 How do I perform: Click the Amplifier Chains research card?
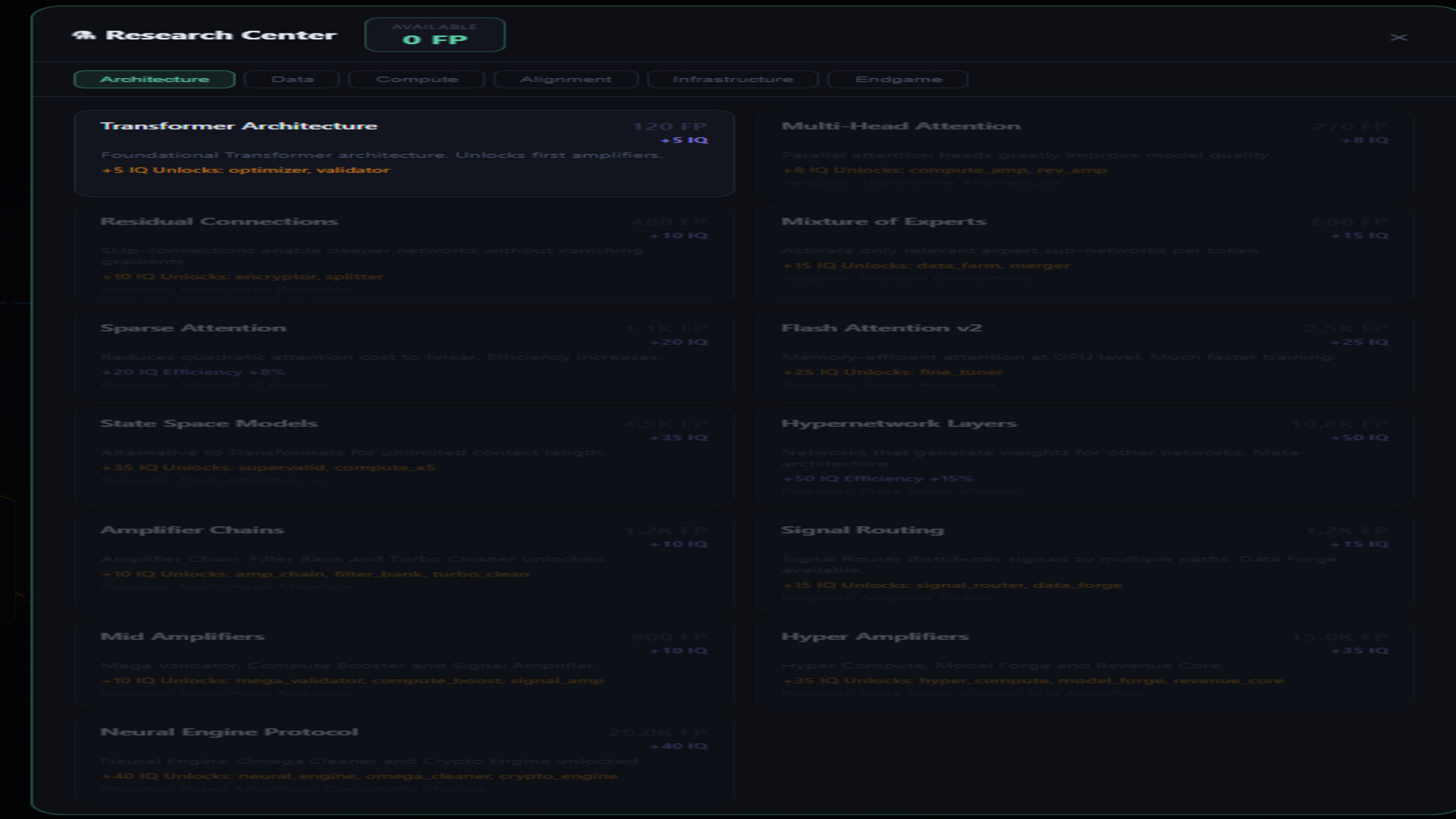(404, 562)
